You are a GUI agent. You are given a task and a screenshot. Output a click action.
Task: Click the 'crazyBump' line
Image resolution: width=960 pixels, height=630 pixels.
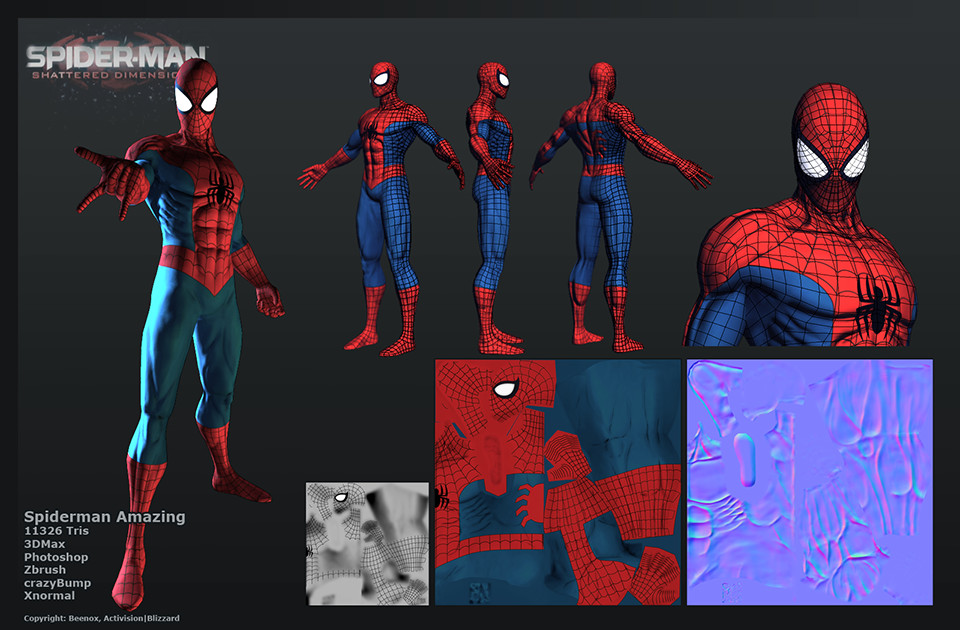pyautogui.click(x=58, y=583)
